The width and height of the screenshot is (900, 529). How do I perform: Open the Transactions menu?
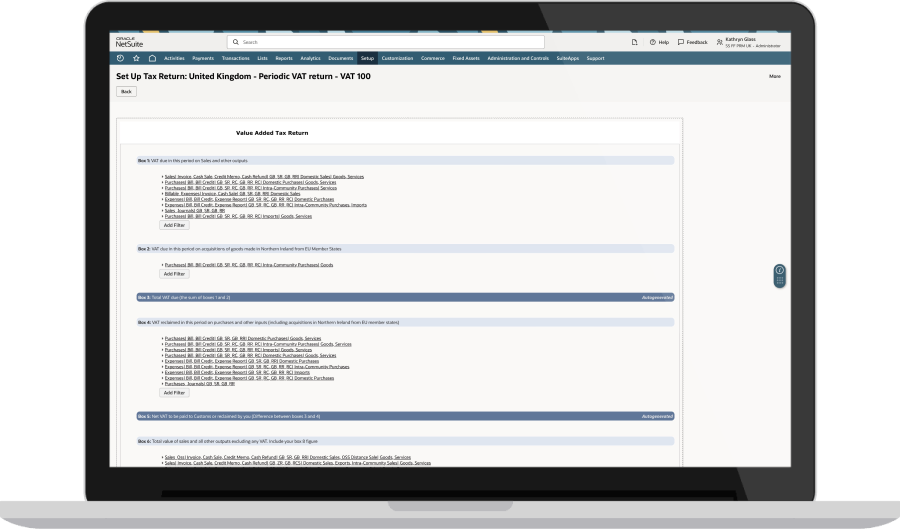[x=235, y=58]
